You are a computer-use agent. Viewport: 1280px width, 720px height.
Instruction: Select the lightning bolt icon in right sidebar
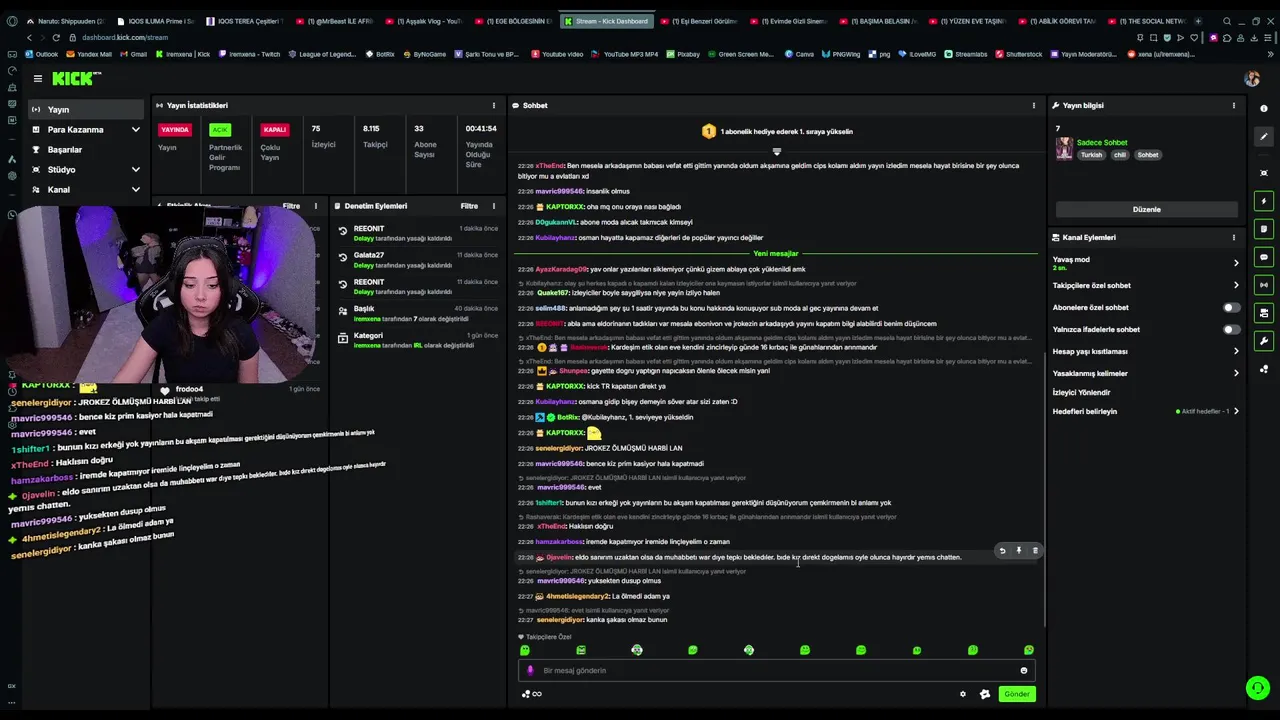[x=1264, y=201]
